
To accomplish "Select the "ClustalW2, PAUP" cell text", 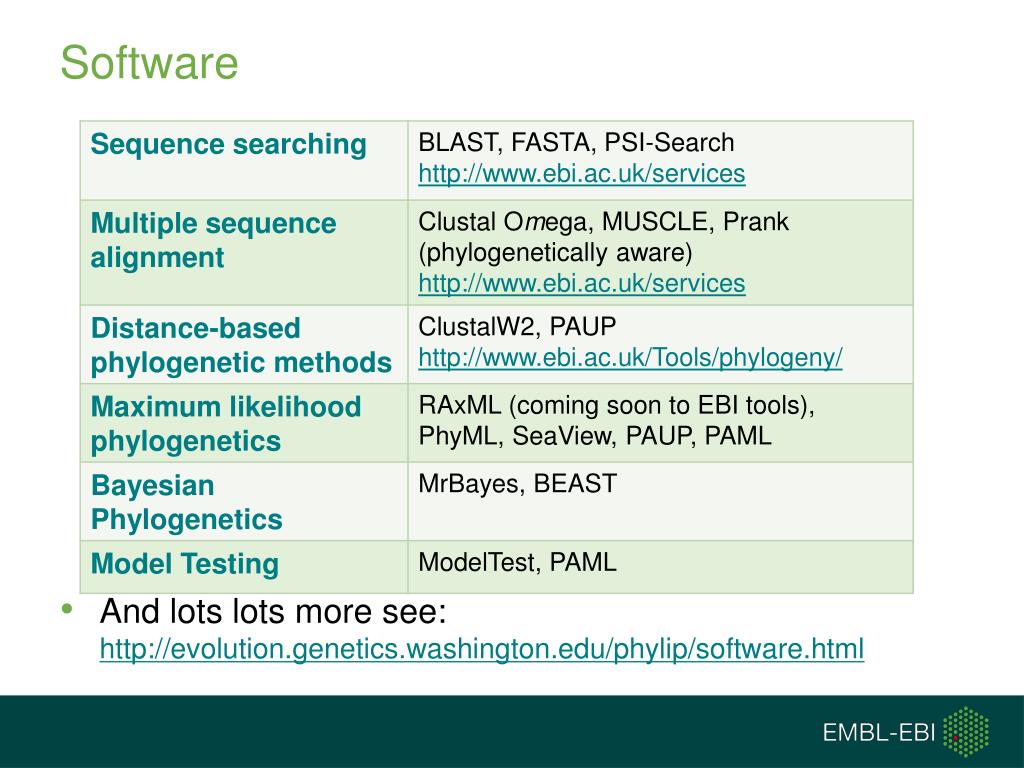I will 517,327.
